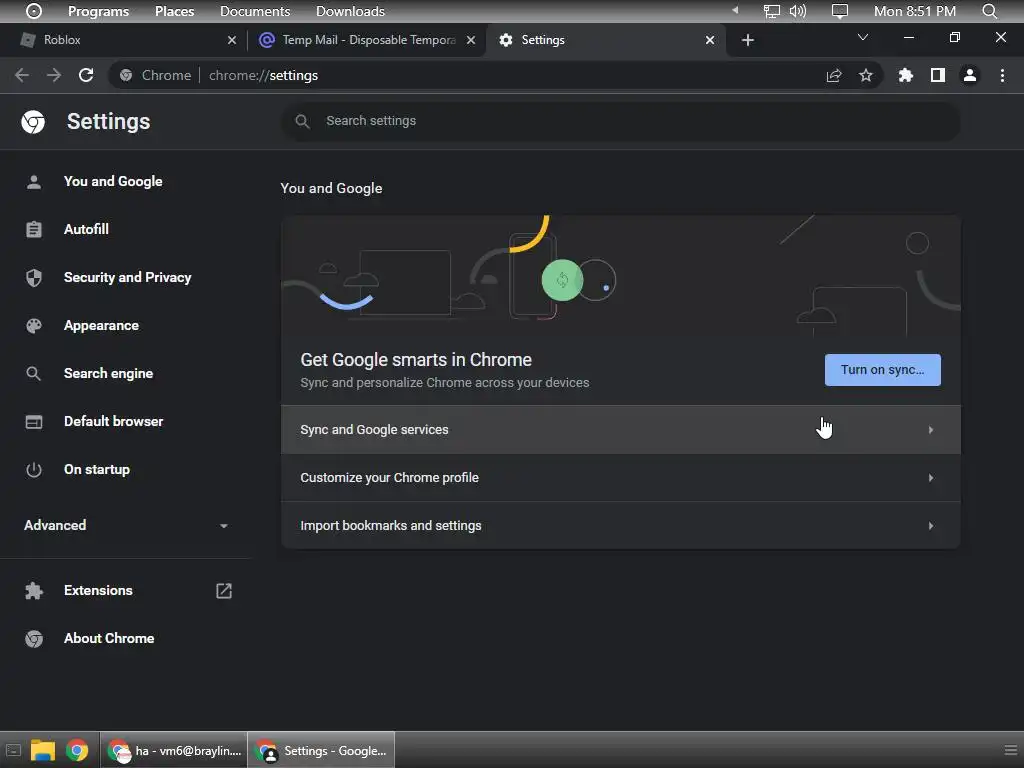
Task: Click the Search settings field
Action: pos(620,121)
